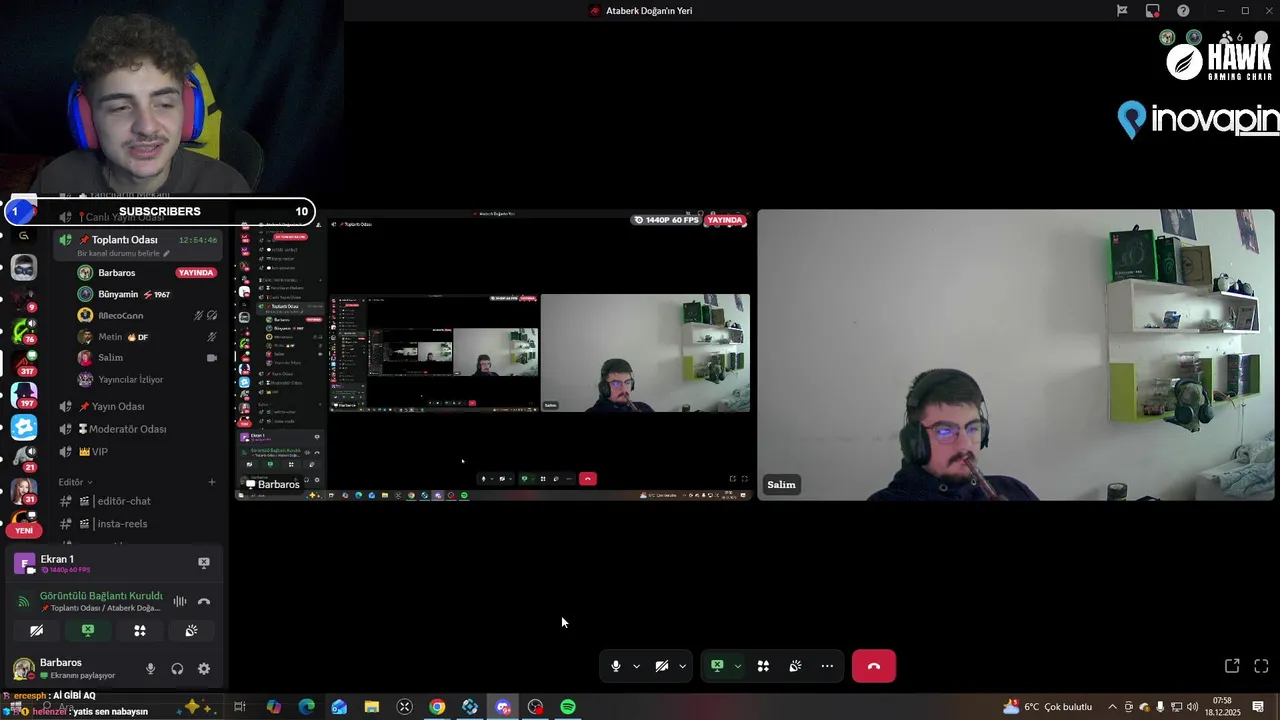Open volume control in system tray

tap(1192, 707)
